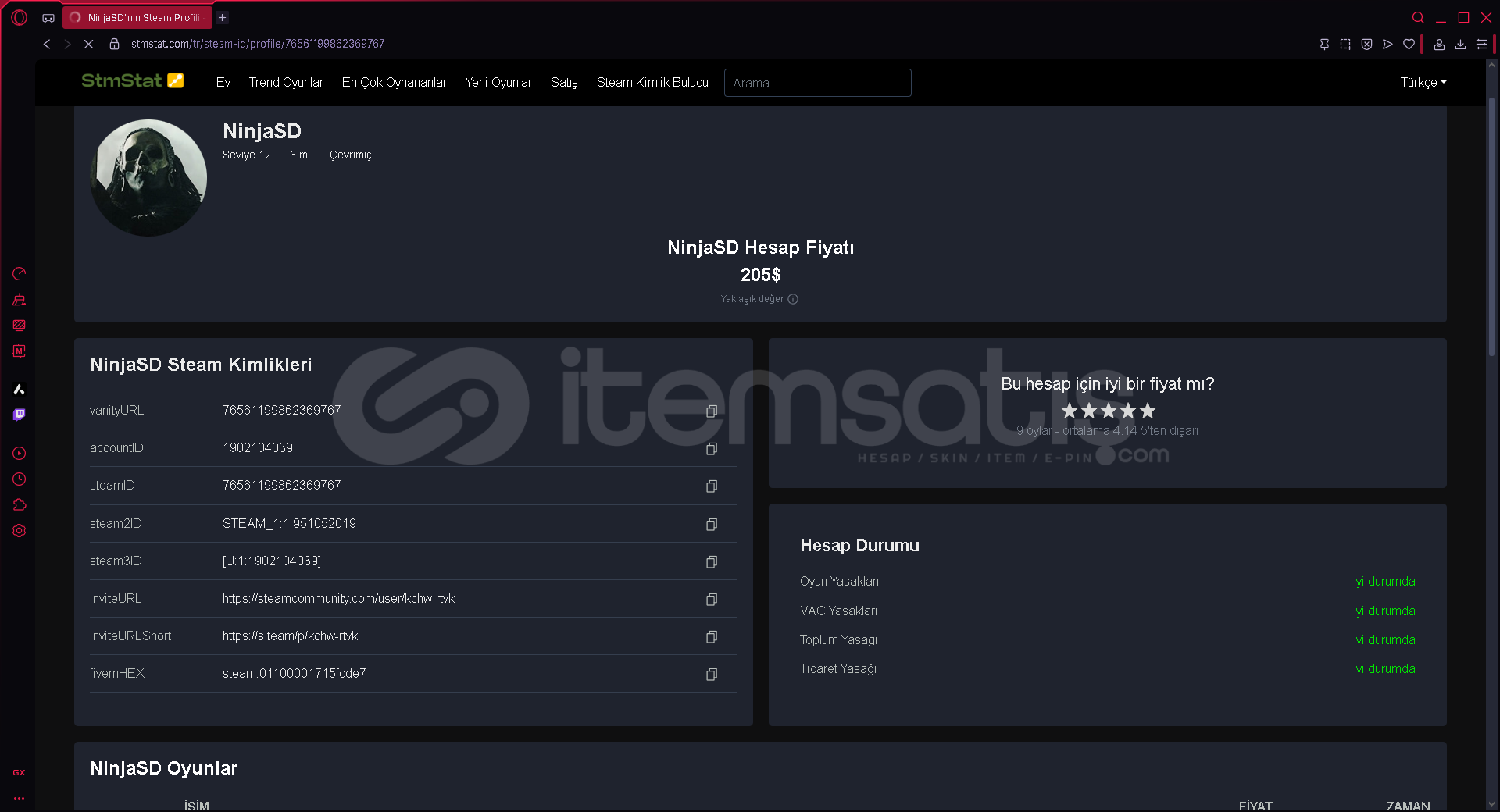Open tab search magnifier in title bar
Viewport: 1500px width, 812px height.
[x=1418, y=17]
